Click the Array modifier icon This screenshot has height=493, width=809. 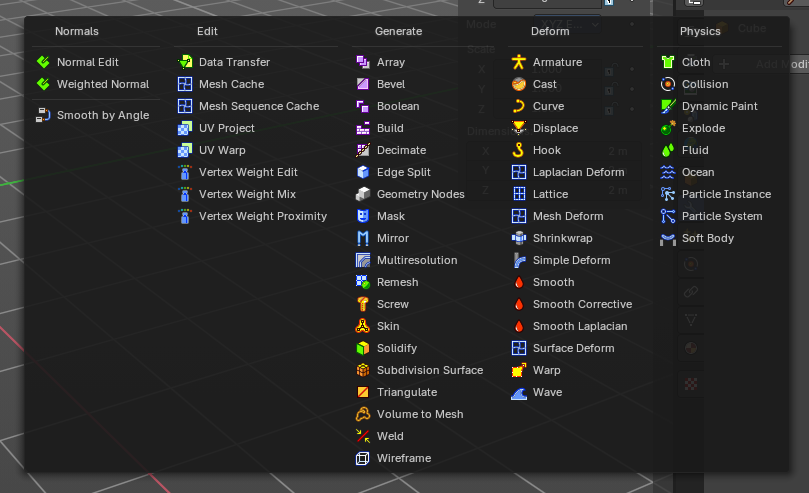(363, 62)
